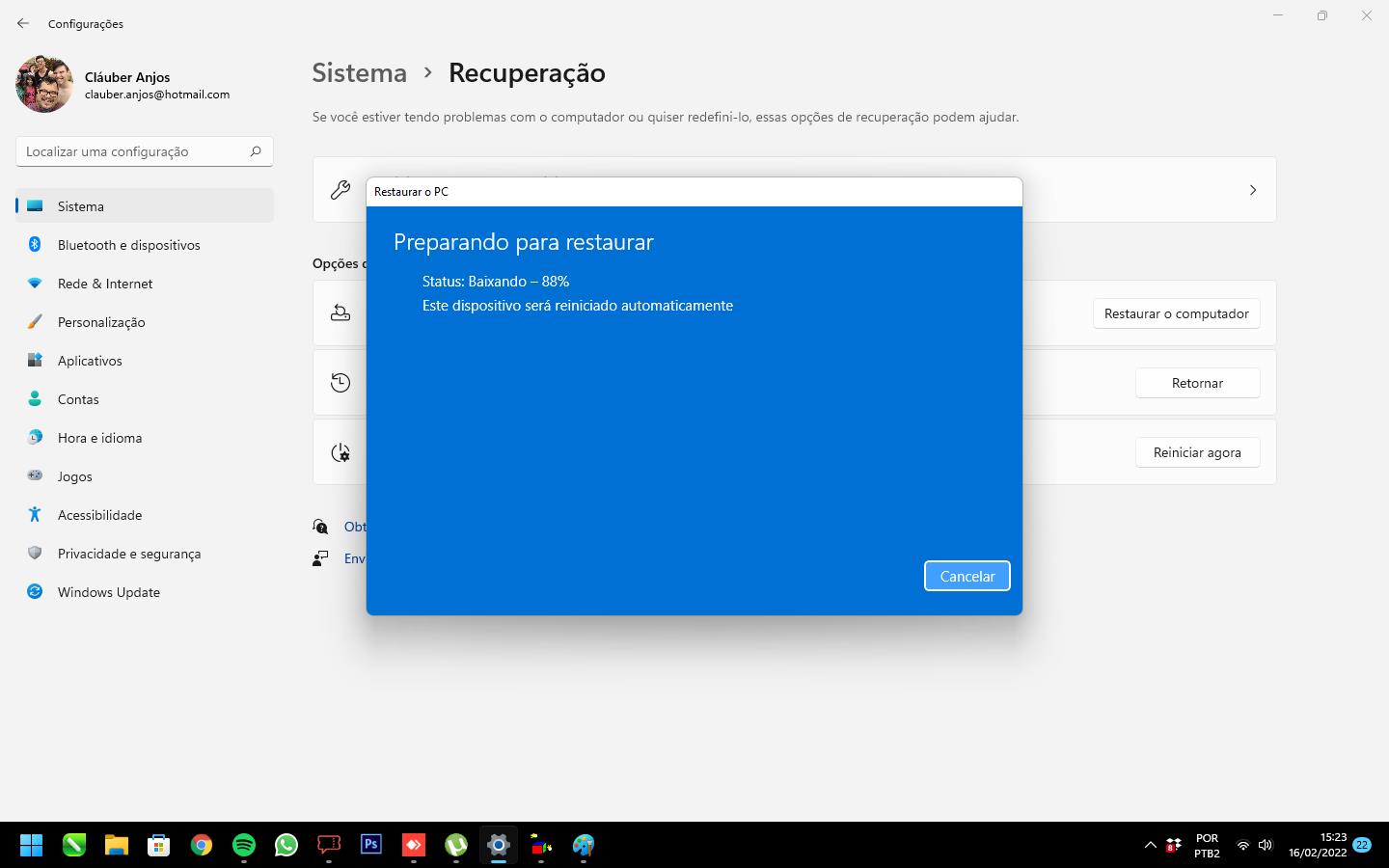Click Reiniciar agora button
1389x868 pixels.
pyautogui.click(x=1197, y=452)
